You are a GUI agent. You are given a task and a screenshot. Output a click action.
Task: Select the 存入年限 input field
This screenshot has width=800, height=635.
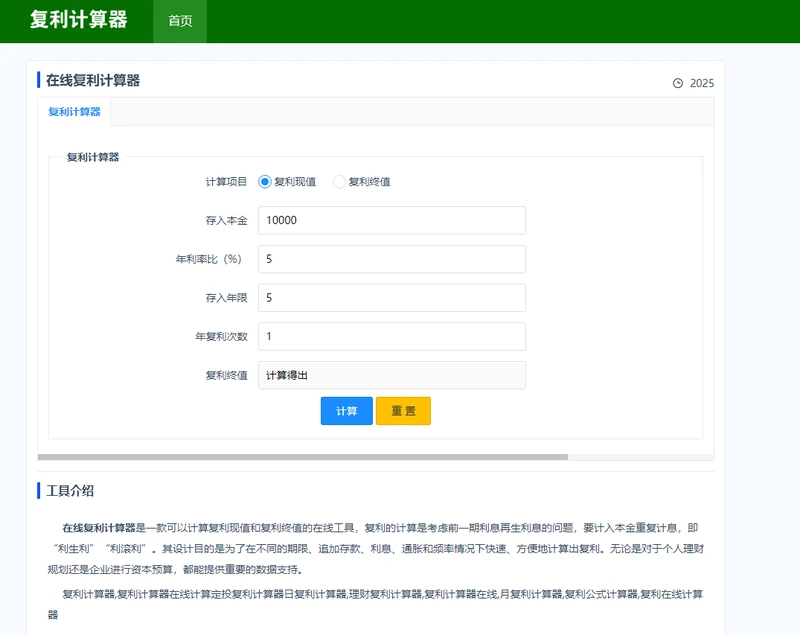pos(391,298)
